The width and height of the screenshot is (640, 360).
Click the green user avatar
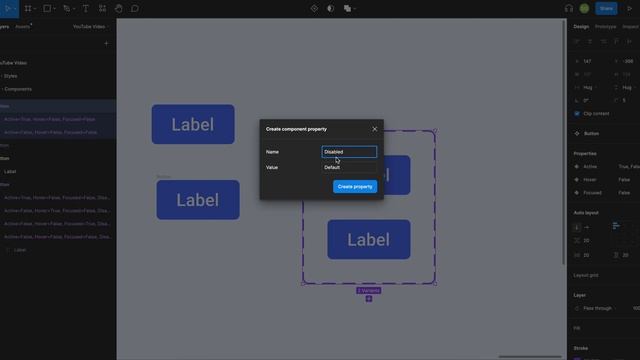pos(584,8)
